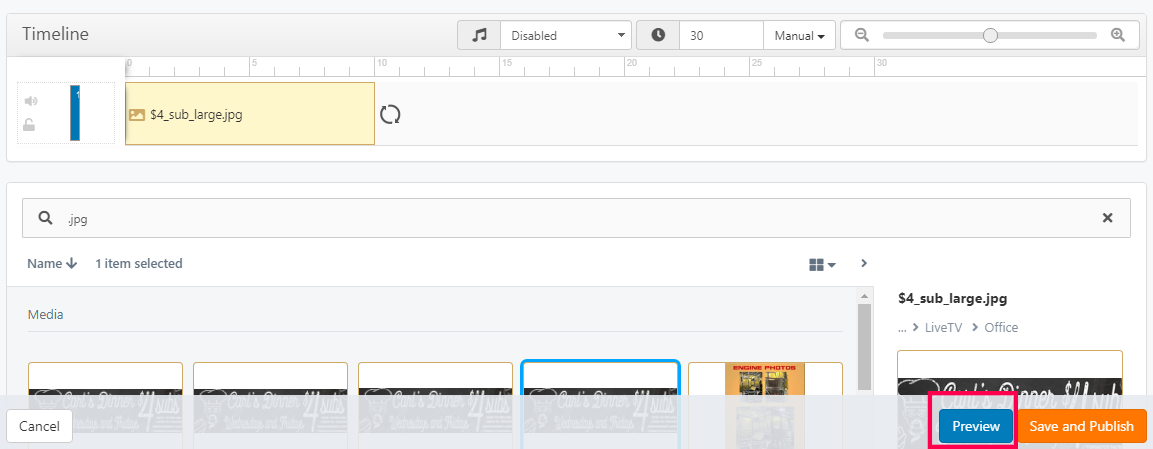Sort media by Name
Screen dimensions: 1153x449
pos(52,264)
